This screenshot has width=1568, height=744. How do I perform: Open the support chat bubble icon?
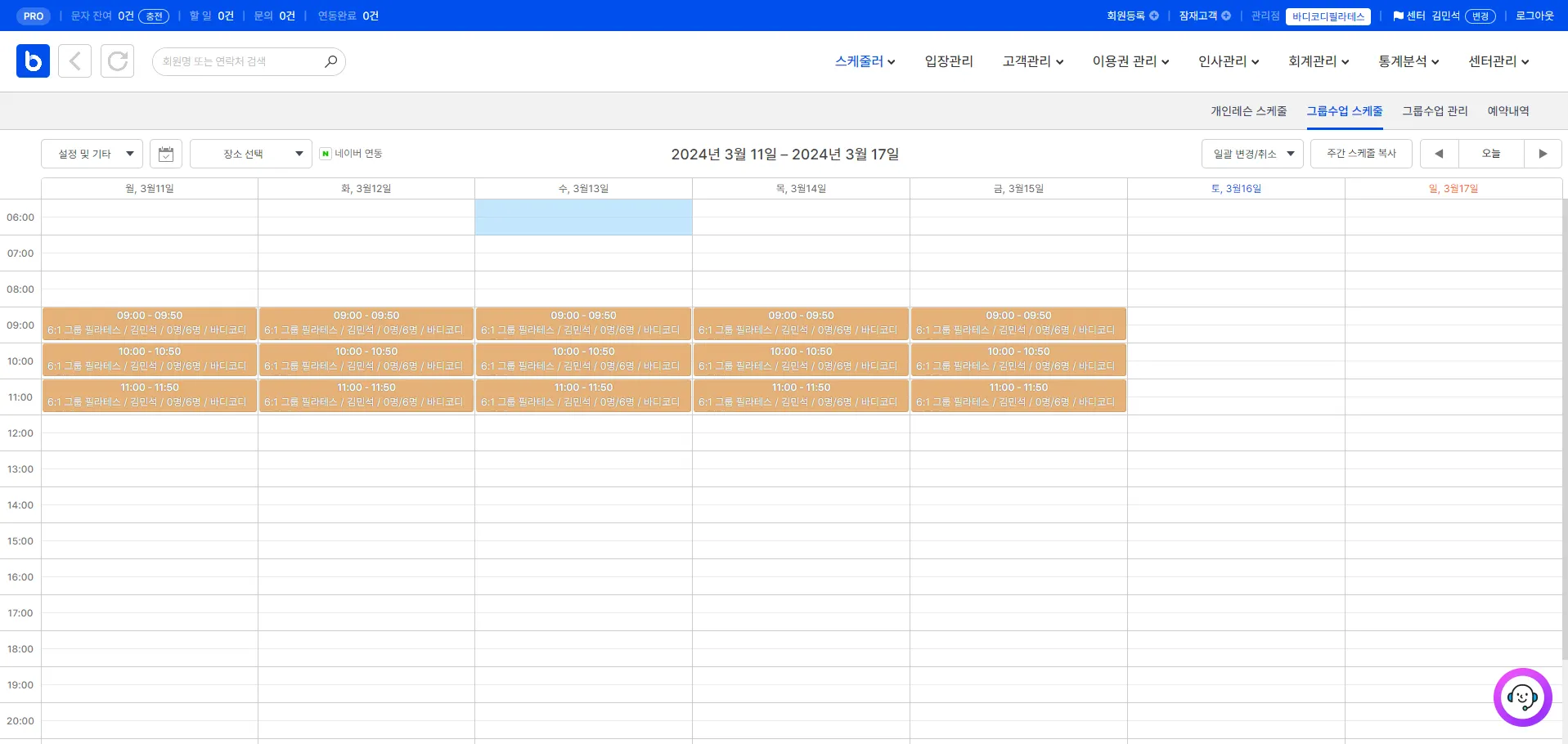coord(1522,697)
